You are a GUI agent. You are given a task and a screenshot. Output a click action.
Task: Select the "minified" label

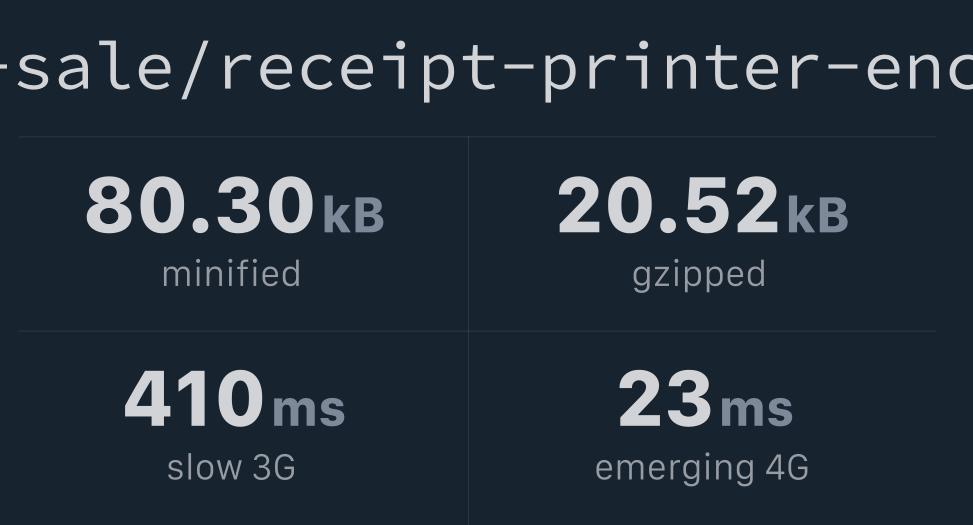[231, 274]
